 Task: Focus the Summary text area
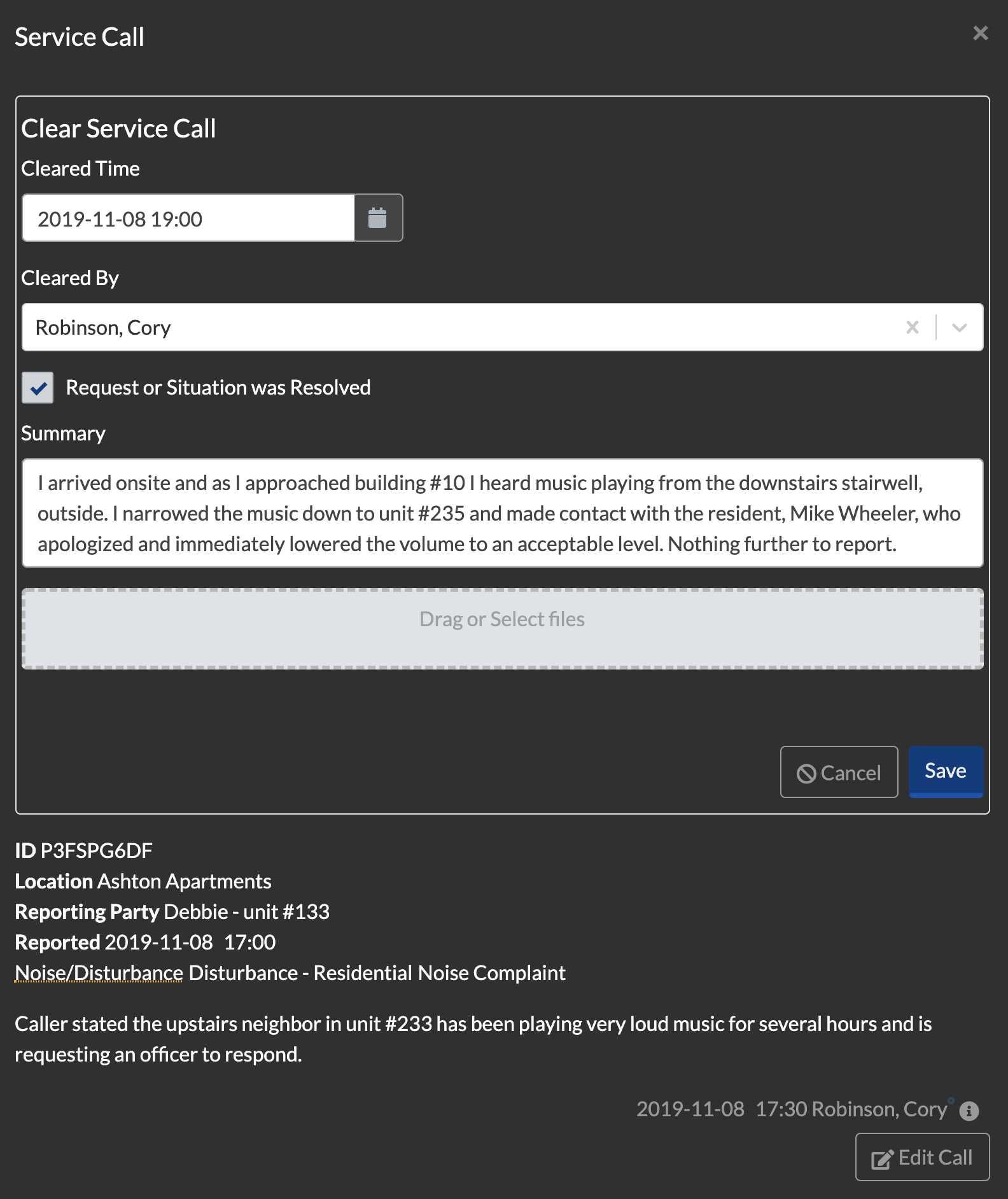(x=502, y=513)
